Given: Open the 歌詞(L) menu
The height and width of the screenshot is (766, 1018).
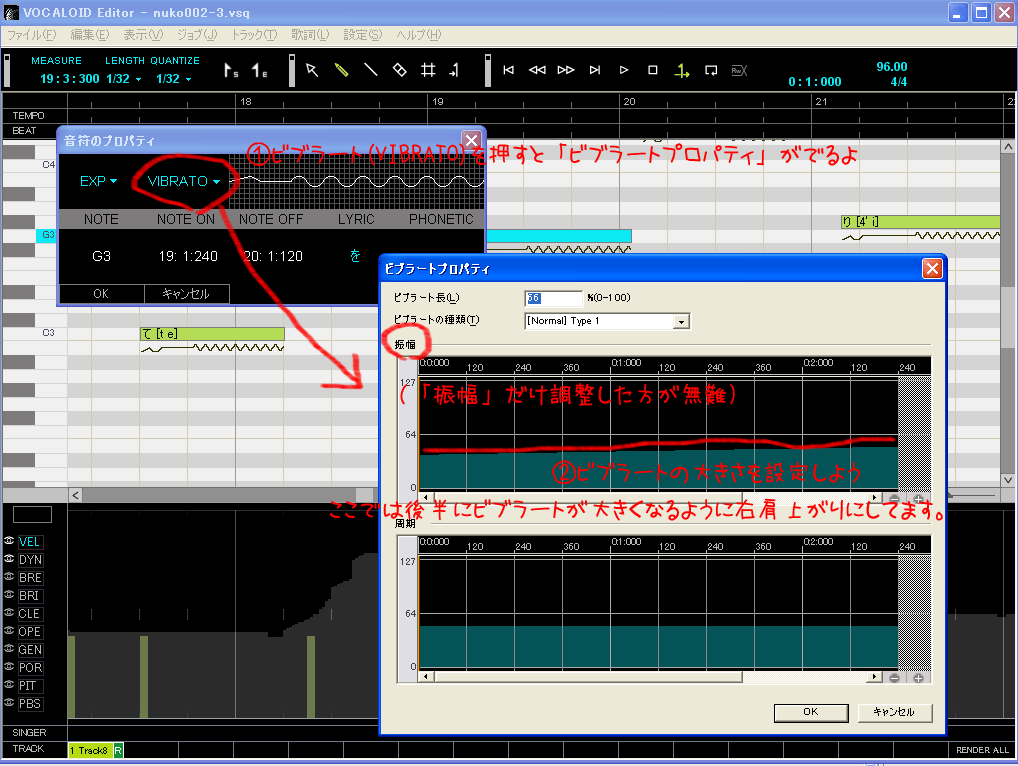Looking at the screenshot, I should tap(310, 35).
